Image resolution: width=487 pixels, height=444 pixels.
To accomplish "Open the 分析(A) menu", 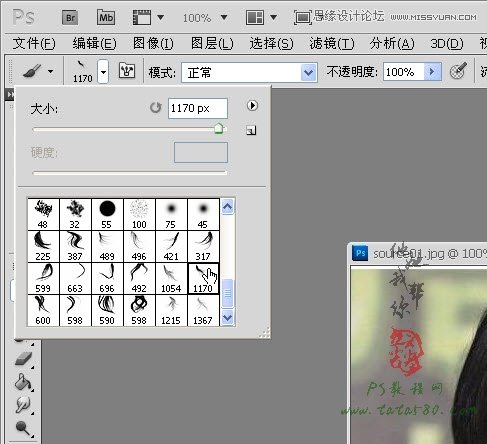I will [x=392, y=43].
